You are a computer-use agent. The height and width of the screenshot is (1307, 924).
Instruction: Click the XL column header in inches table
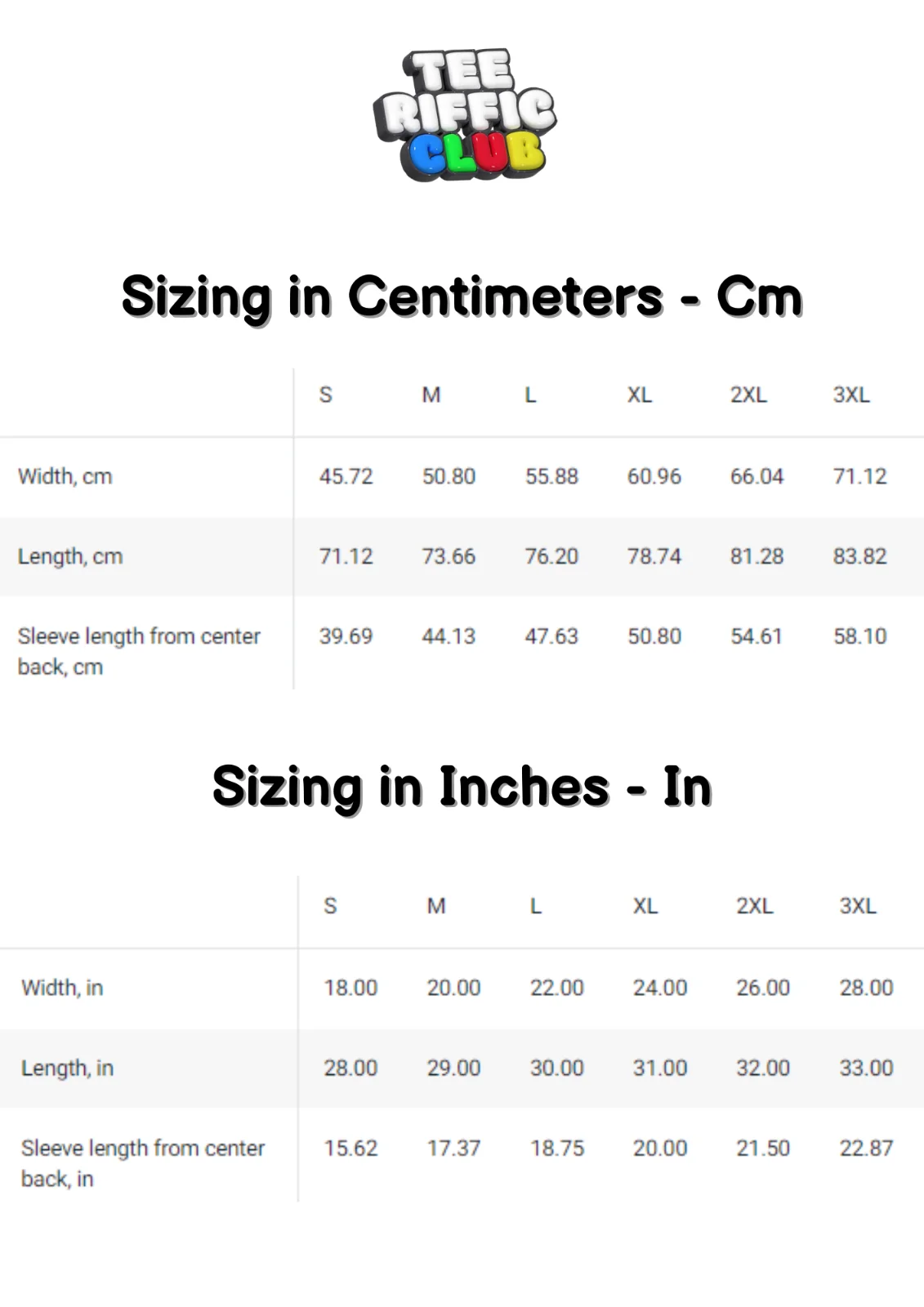pyautogui.click(x=645, y=906)
